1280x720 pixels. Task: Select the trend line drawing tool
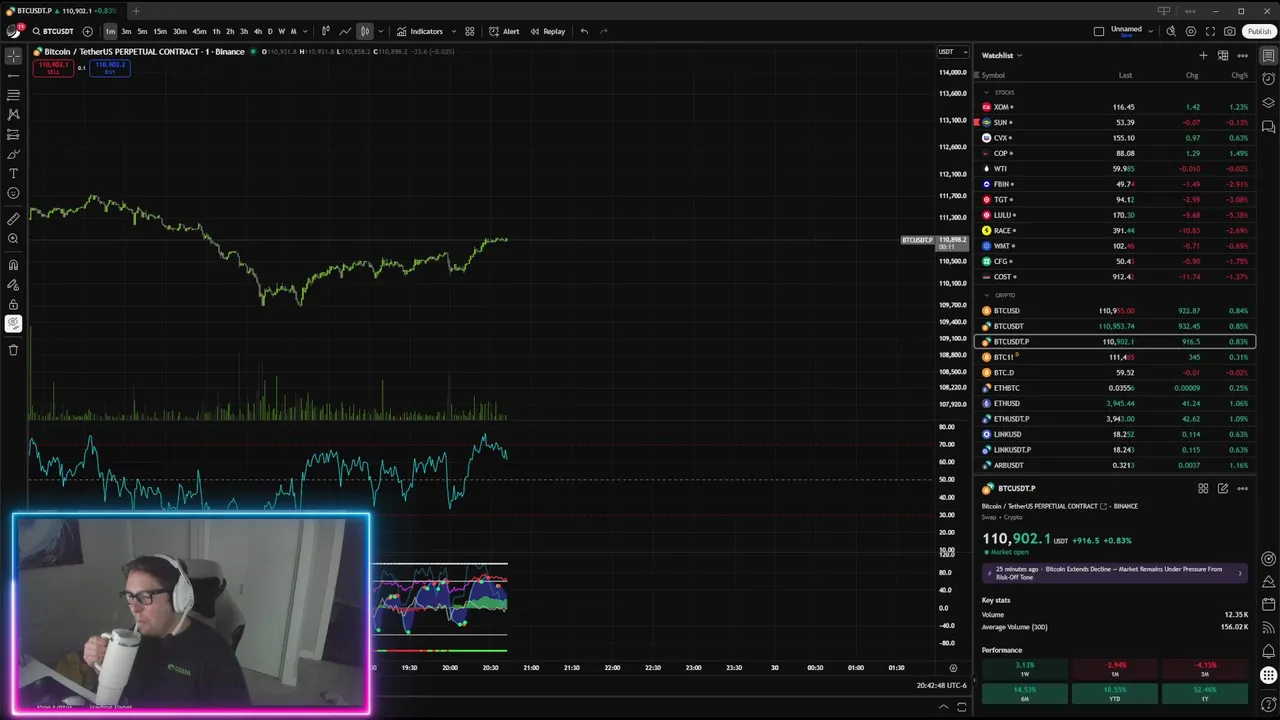13,75
